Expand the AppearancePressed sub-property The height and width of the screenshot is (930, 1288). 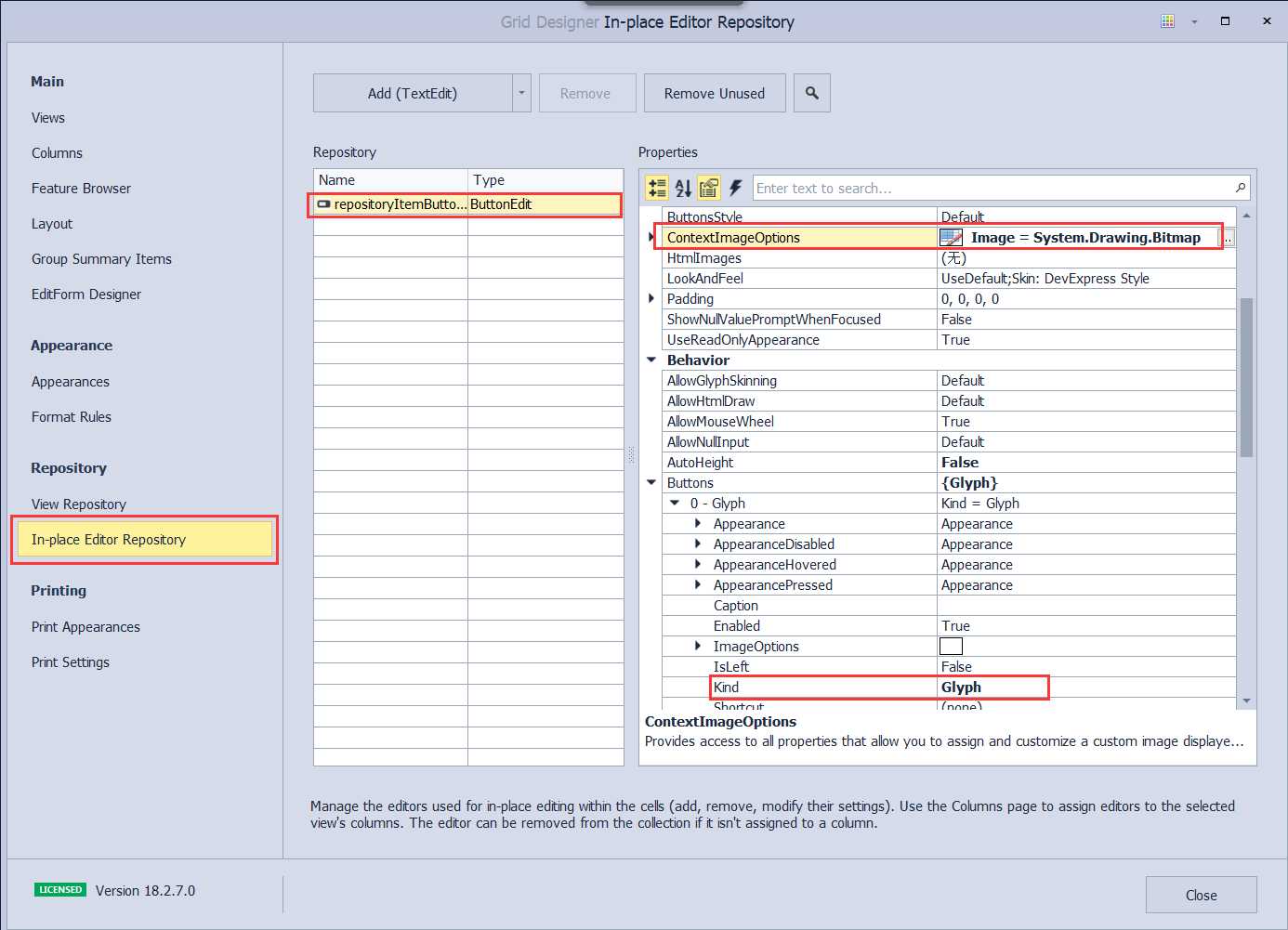(698, 585)
